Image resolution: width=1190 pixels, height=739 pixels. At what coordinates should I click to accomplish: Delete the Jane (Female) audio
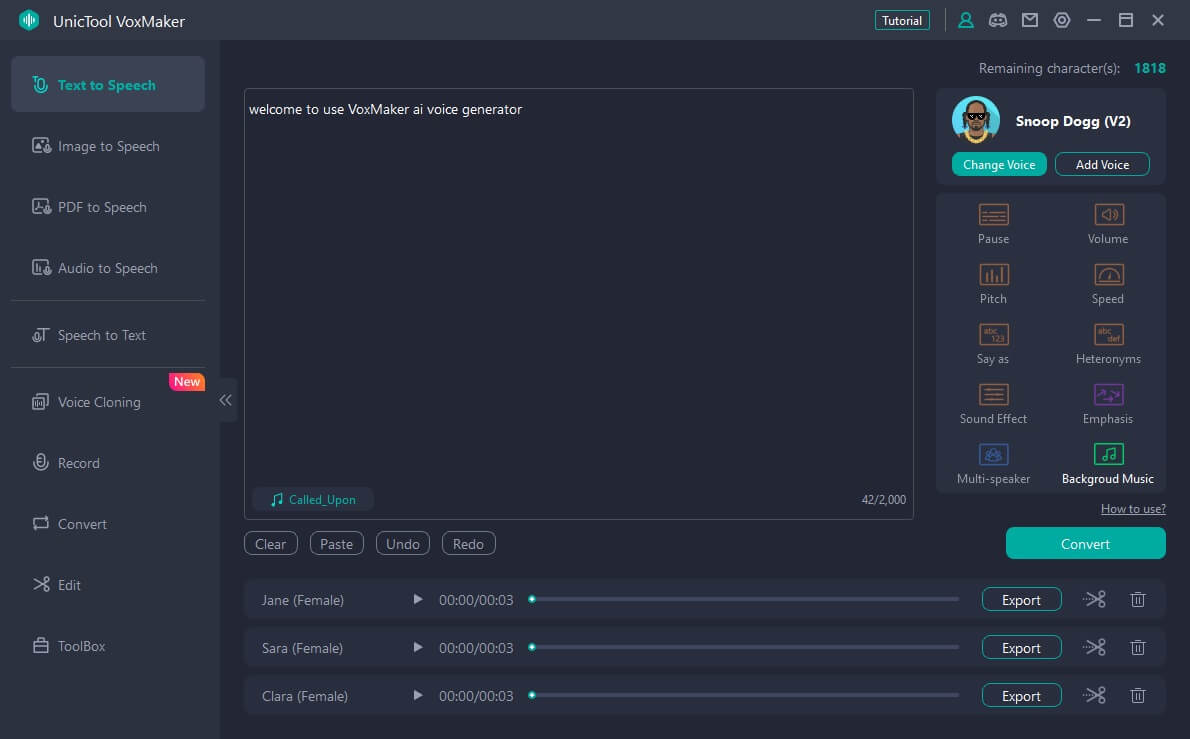1138,599
